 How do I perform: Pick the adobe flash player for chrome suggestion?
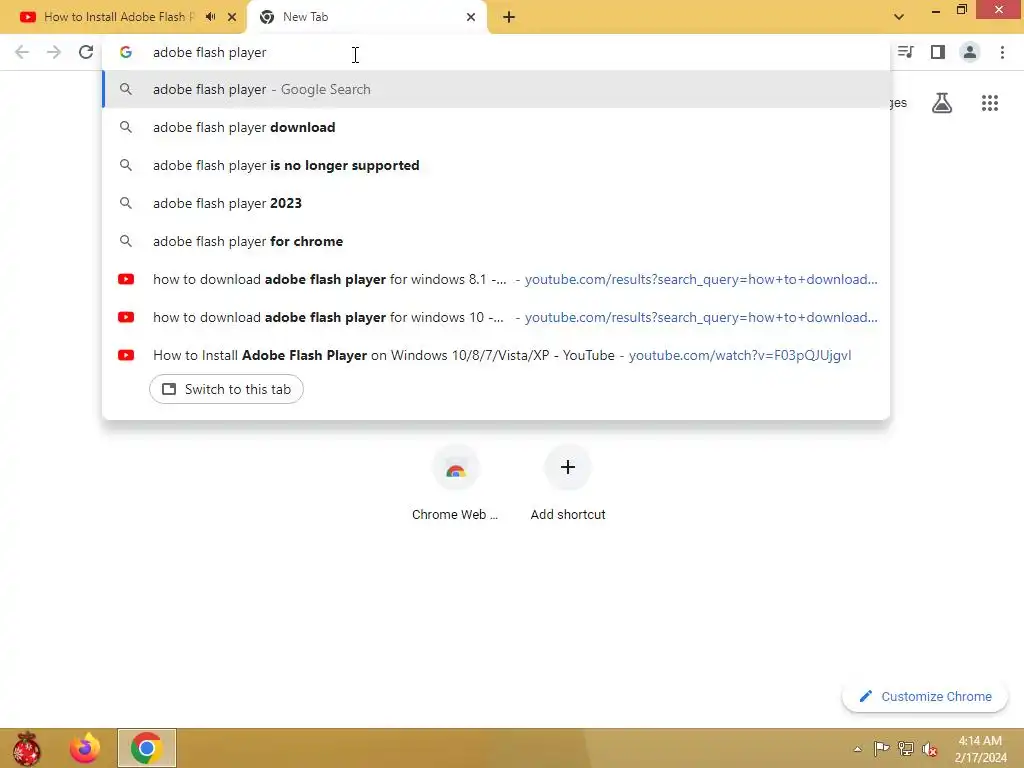[x=496, y=241]
